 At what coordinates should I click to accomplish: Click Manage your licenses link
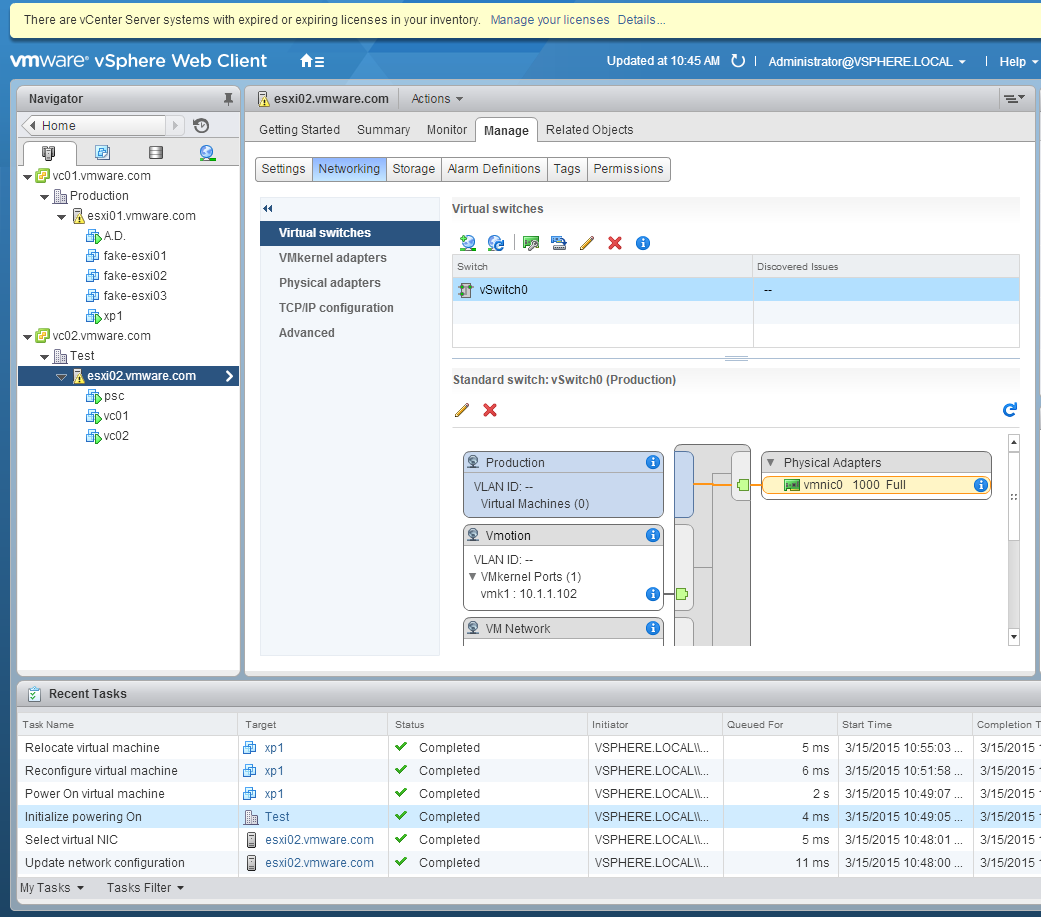click(550, 20)
